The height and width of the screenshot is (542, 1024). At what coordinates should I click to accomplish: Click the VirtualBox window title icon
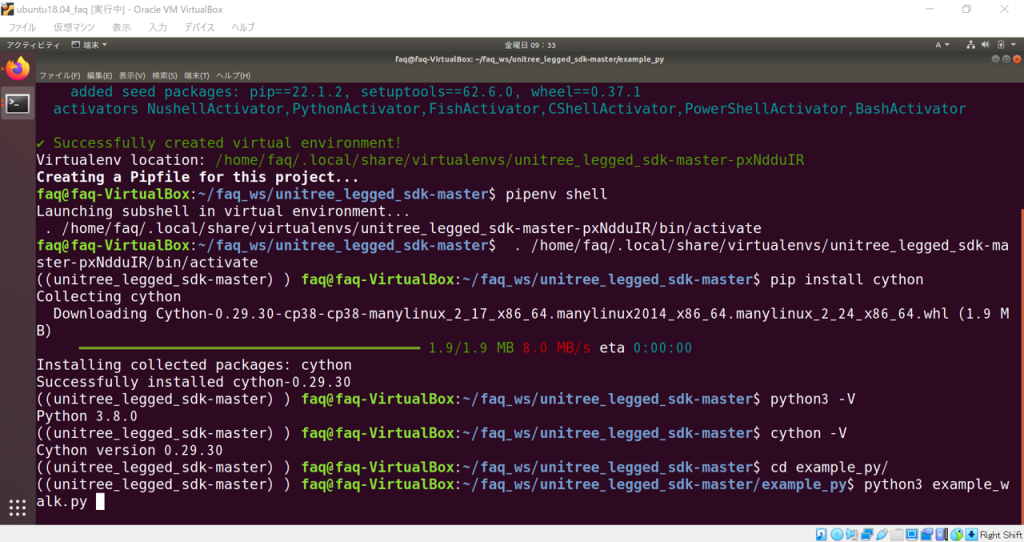7,9
